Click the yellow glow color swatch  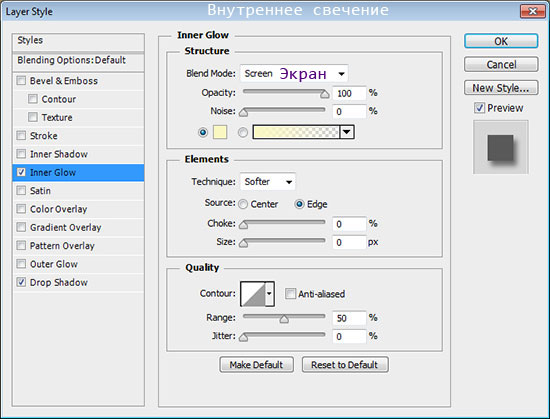(x=220, y=132)
